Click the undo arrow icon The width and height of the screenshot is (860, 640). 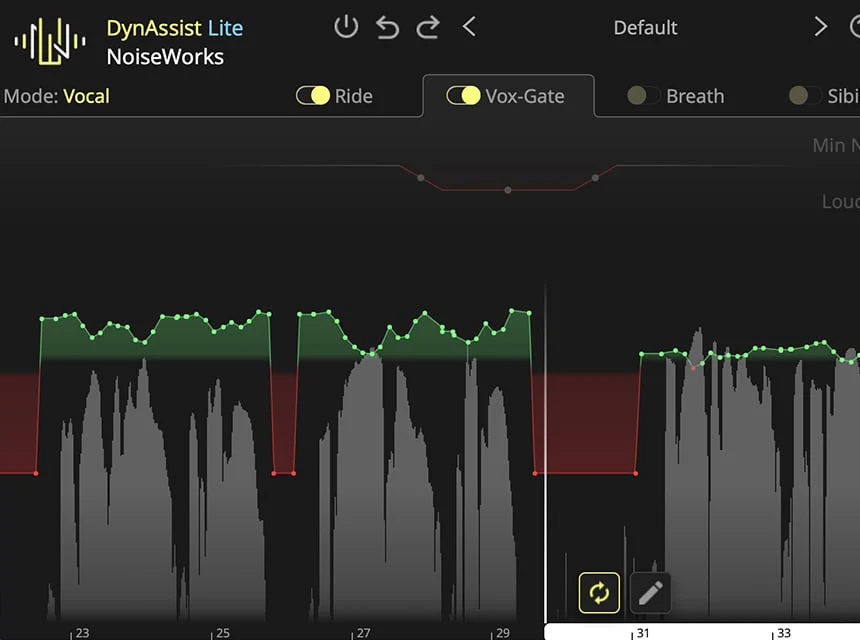point(387,27)
